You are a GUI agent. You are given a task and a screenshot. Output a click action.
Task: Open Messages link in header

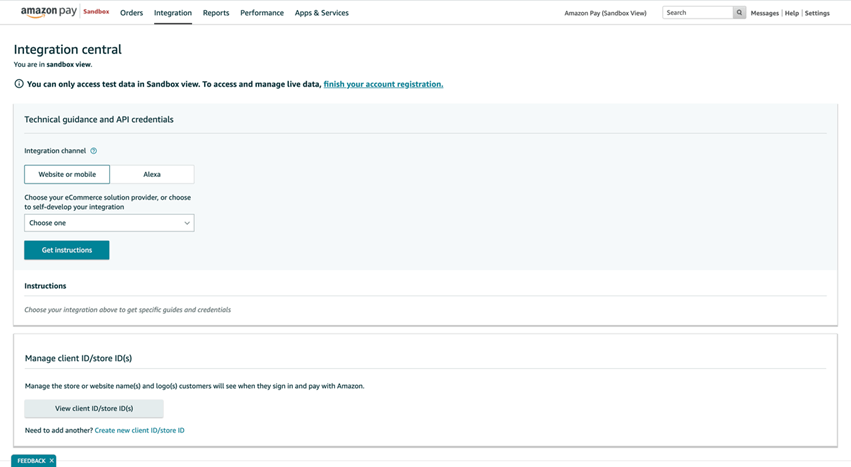click(x=765, y=13)
